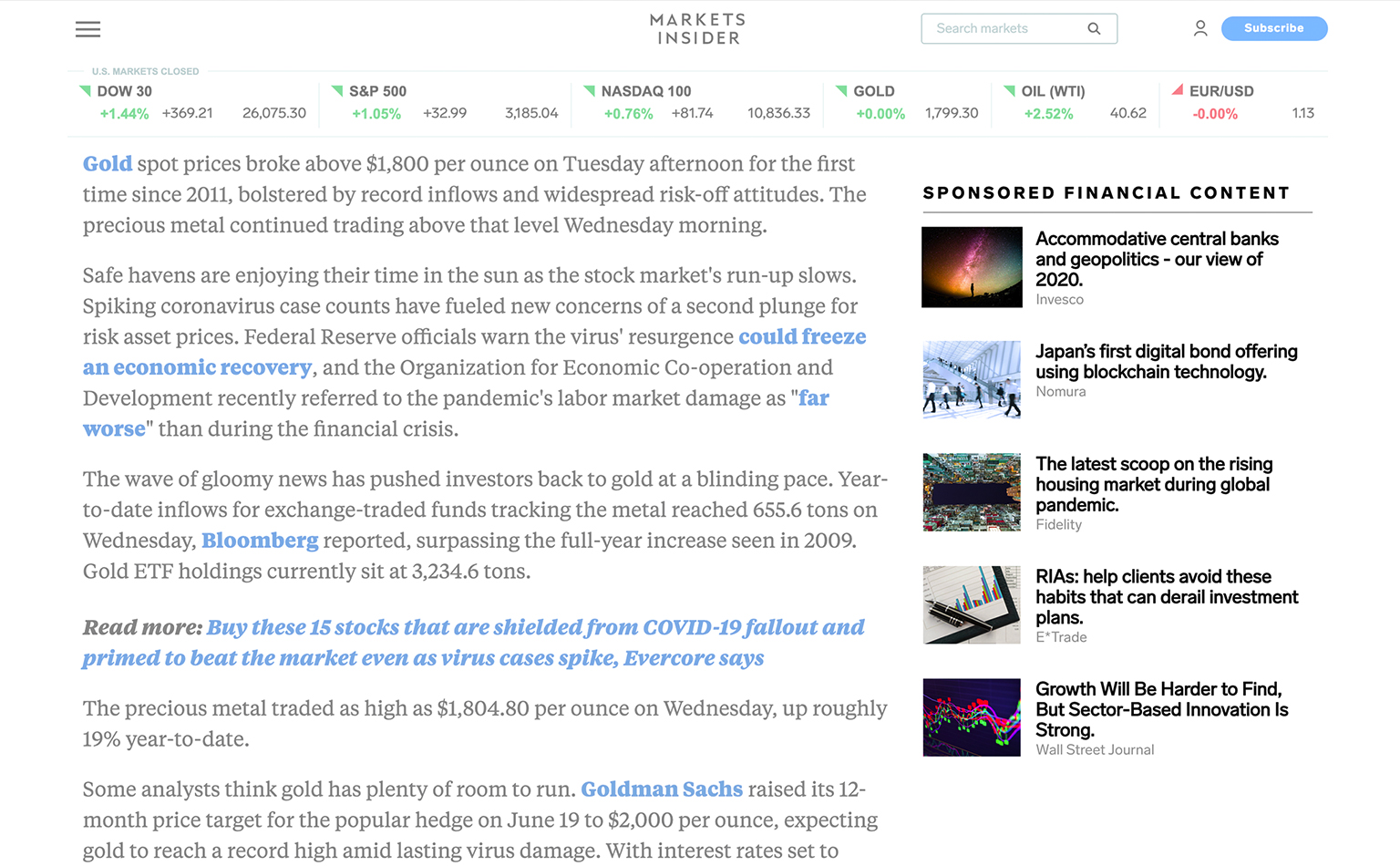Screen dimensions: 1400x866
Task: Open the GOLD ticker name
Action: pos(874,91)
